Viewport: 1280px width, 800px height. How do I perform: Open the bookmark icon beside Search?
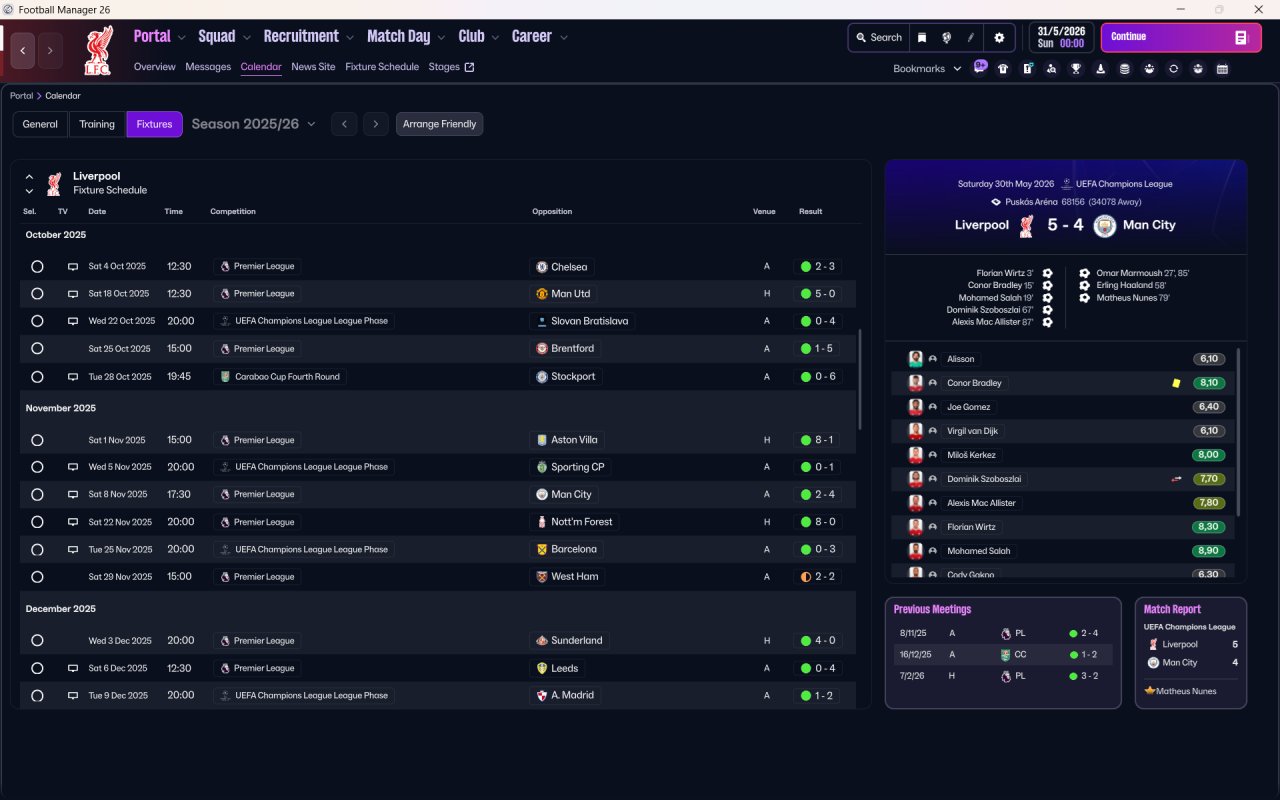922,38
